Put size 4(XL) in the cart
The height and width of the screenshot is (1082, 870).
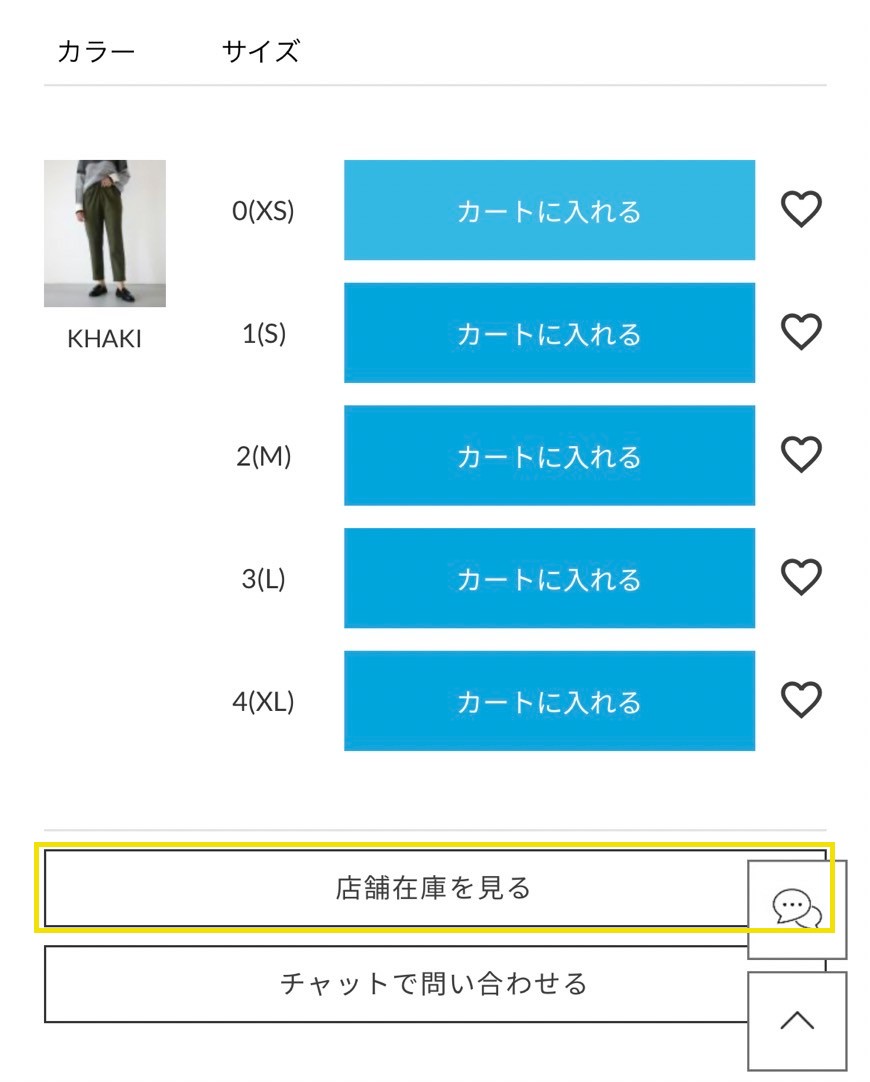(549, 701)
